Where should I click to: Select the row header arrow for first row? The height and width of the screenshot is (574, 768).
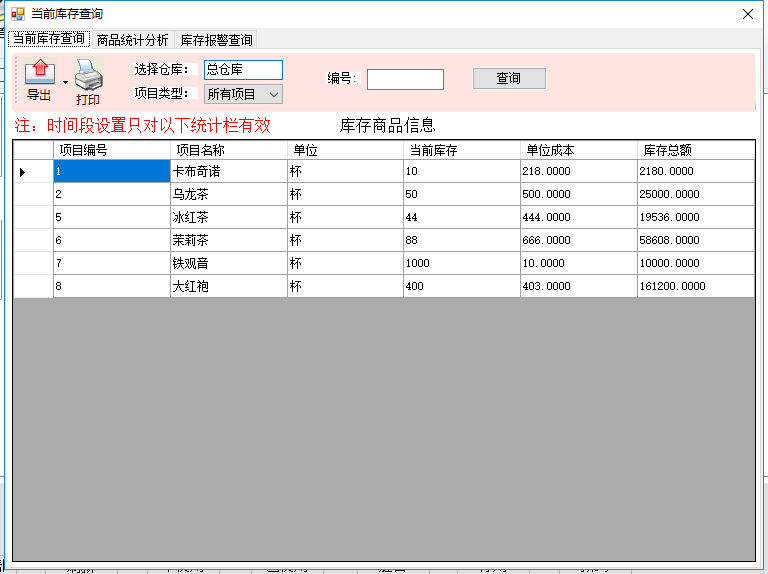click(33, 172)
